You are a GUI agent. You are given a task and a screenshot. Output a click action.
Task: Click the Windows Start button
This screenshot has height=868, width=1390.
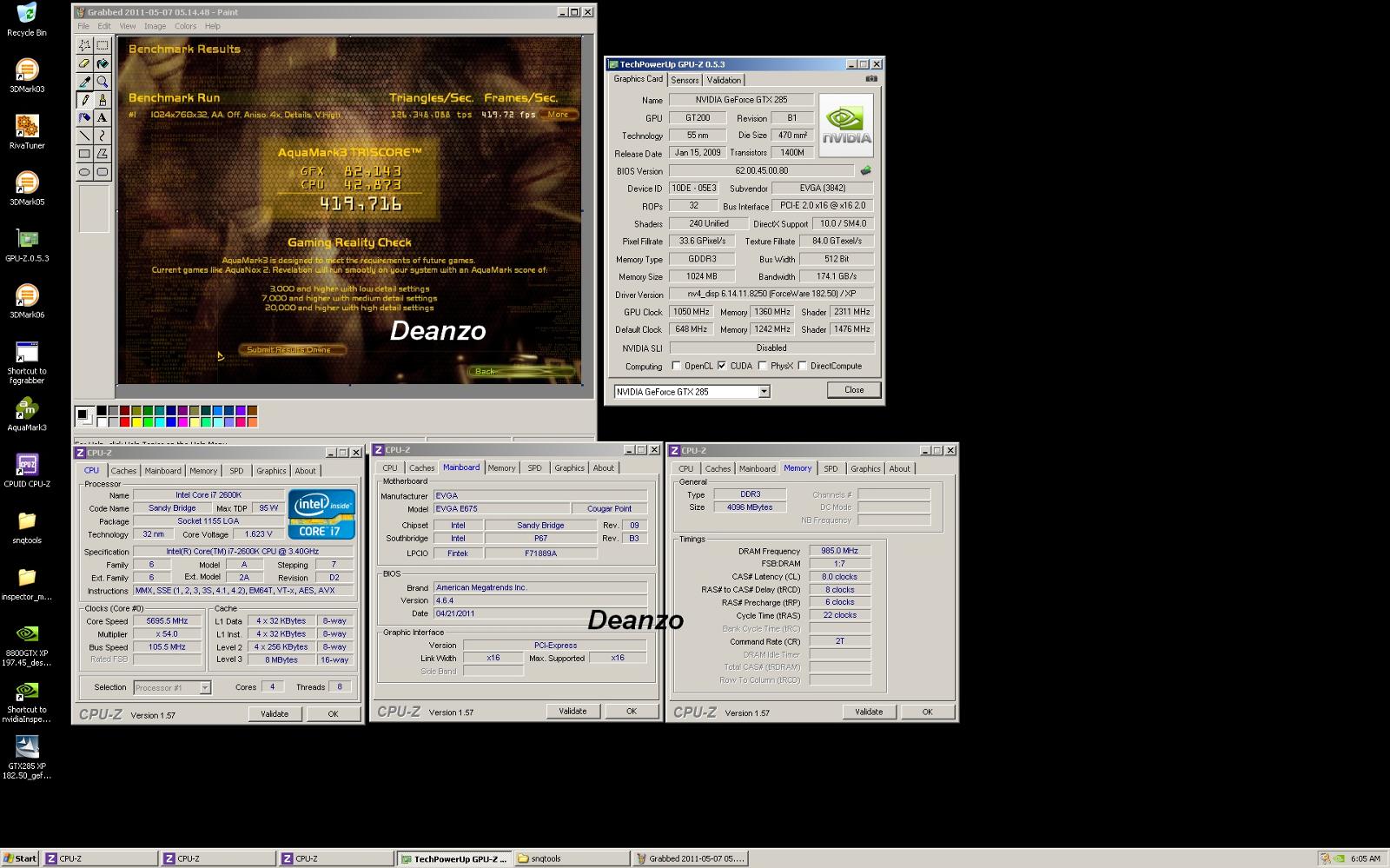[20, 858]
